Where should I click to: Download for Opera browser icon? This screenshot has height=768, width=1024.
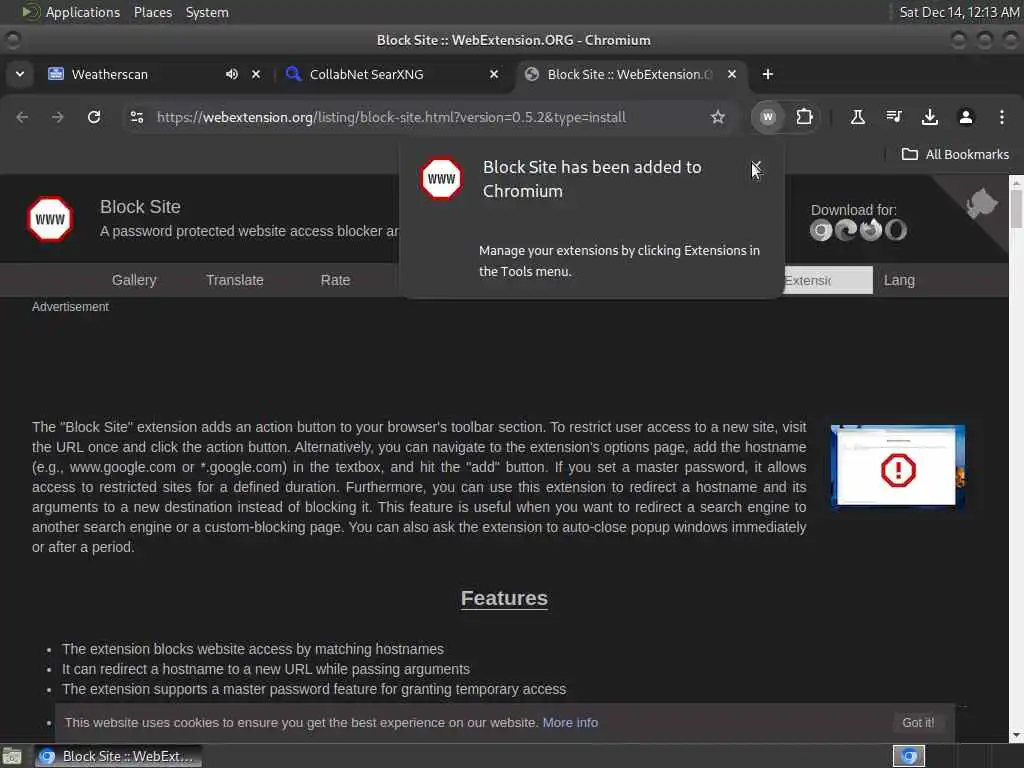pyautogui.click(x=896, y=231)
